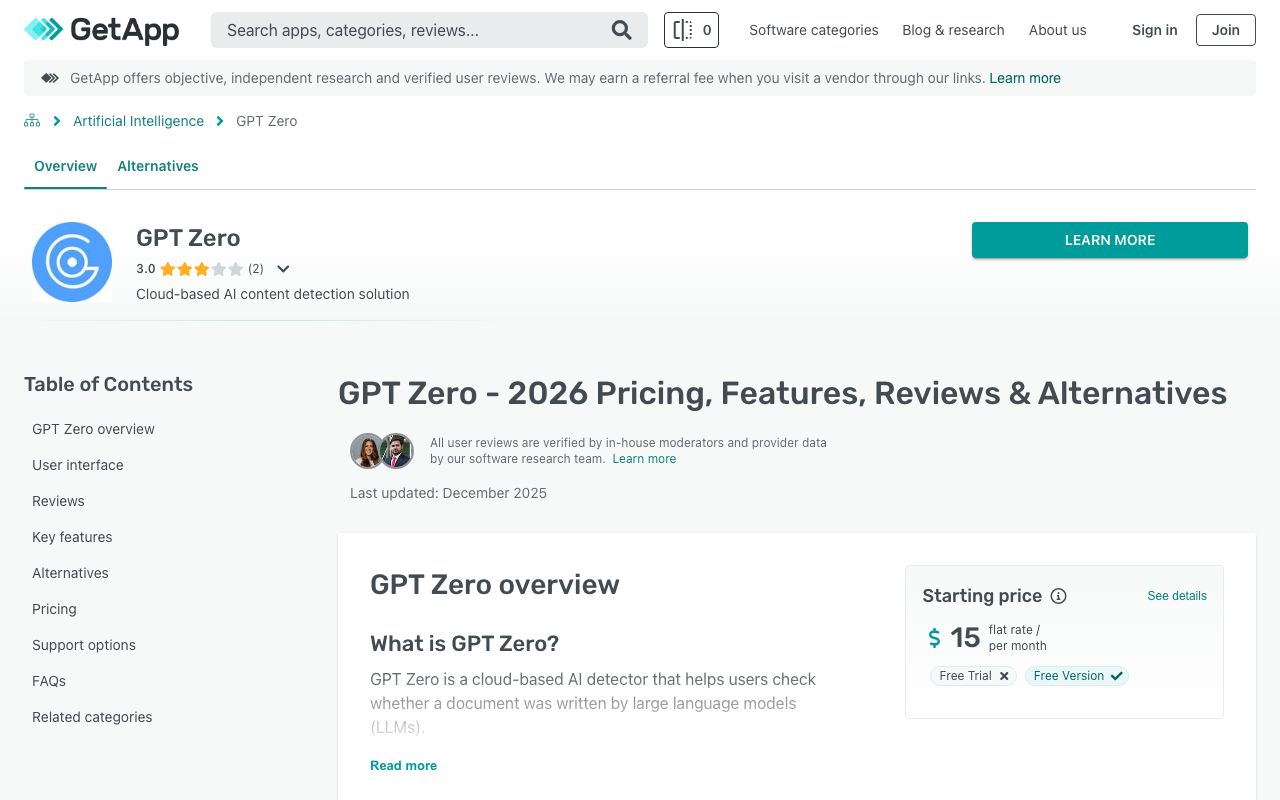1280x800 pixels.
Task: Open About us menu
Action: [x=1057, y=30]
